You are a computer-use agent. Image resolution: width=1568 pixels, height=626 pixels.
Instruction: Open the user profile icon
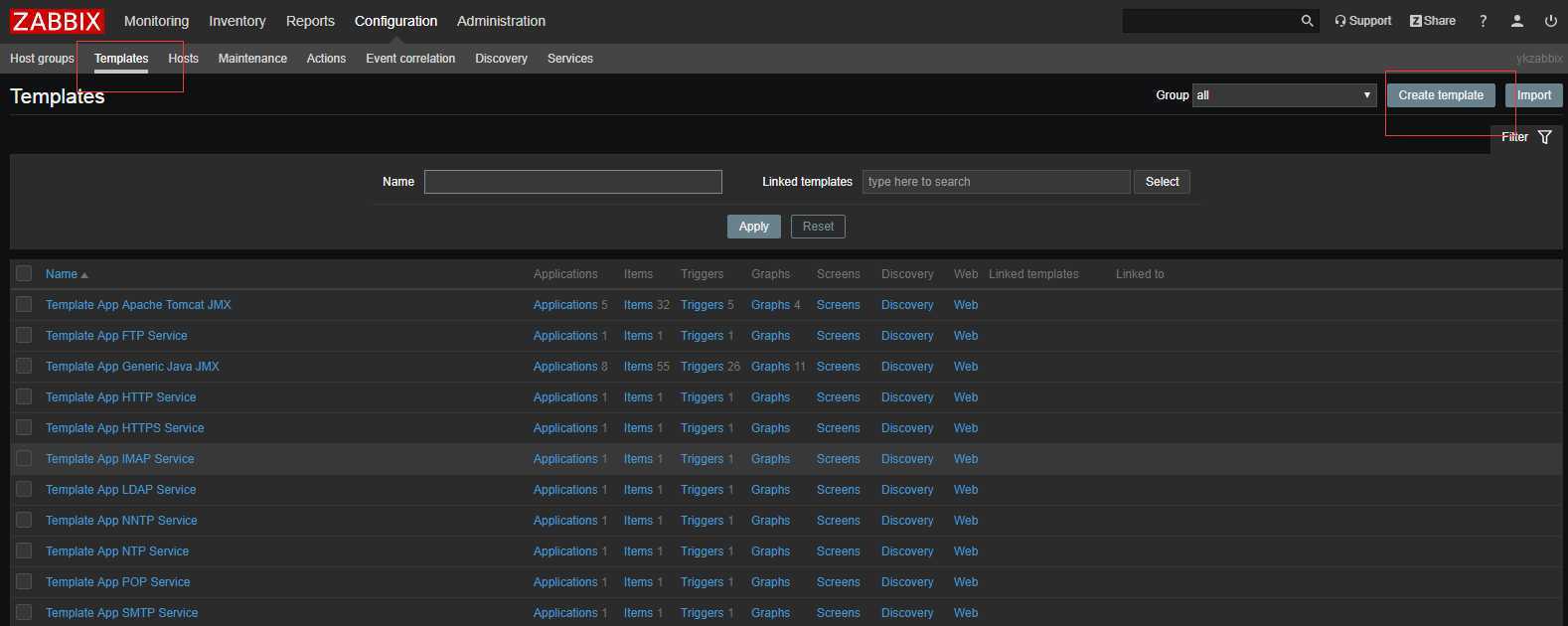pos(1516,21)
